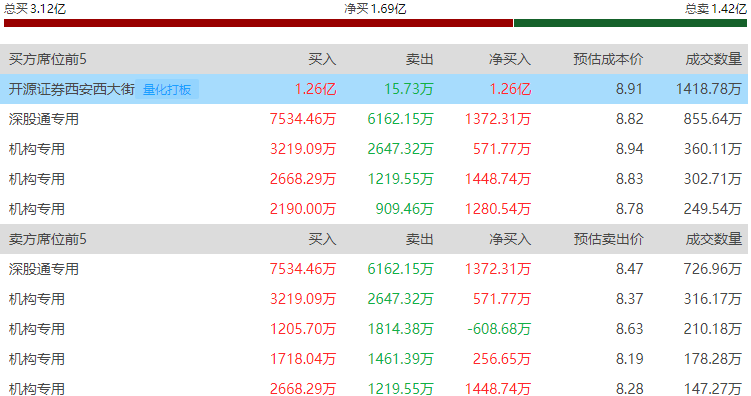The height and width of the screenshot is (396, 751).
Task: Click 成交数量 header in the 卖方席位前5 row
Action: click(714, 239)
